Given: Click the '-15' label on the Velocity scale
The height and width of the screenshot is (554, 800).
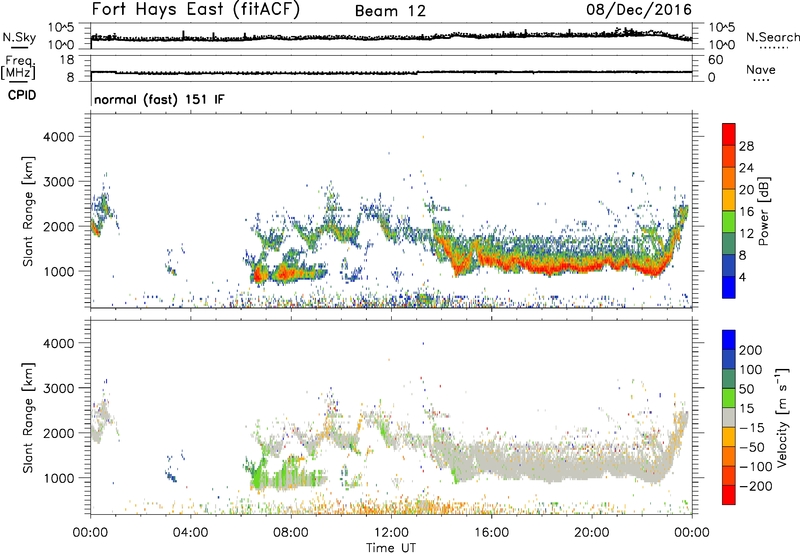Looking at the screenshot, I should pos(752,428).
